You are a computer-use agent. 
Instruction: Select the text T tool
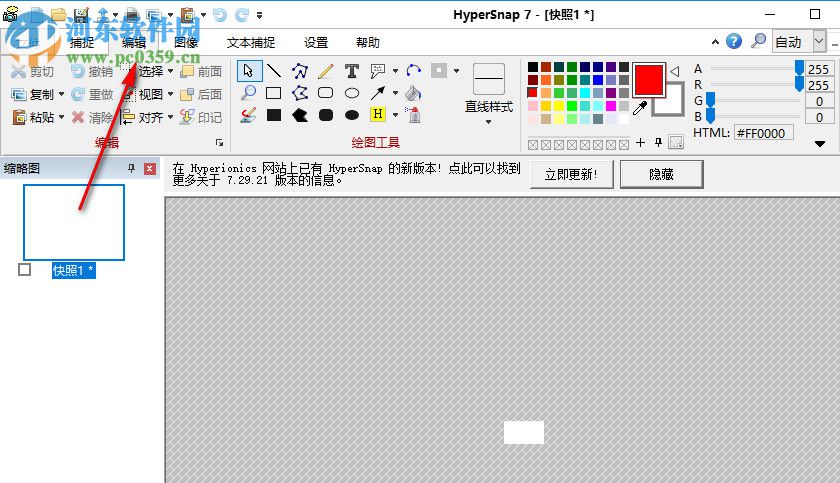(x=351, y=71)
